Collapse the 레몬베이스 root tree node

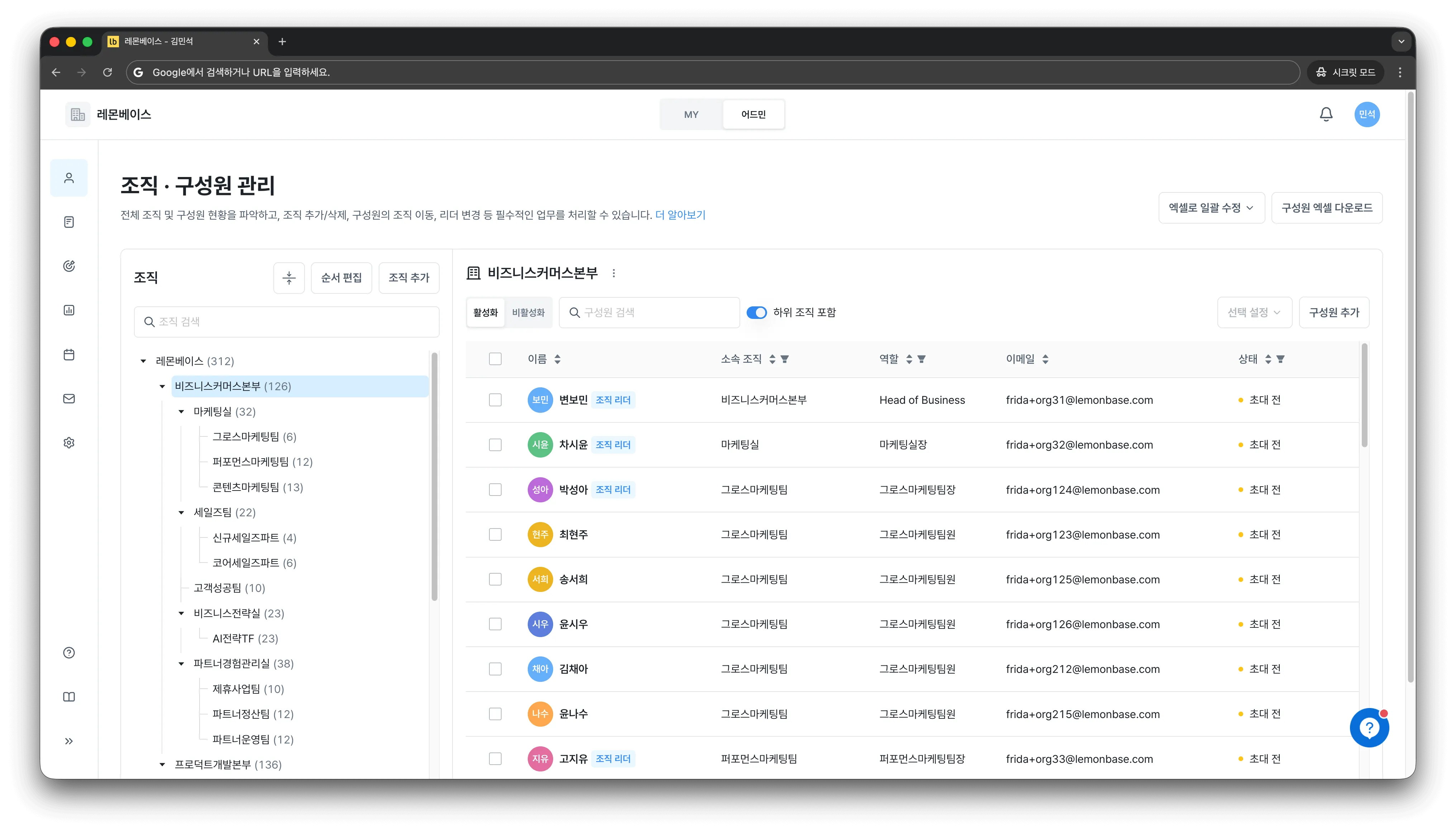[x=143, y=361]
